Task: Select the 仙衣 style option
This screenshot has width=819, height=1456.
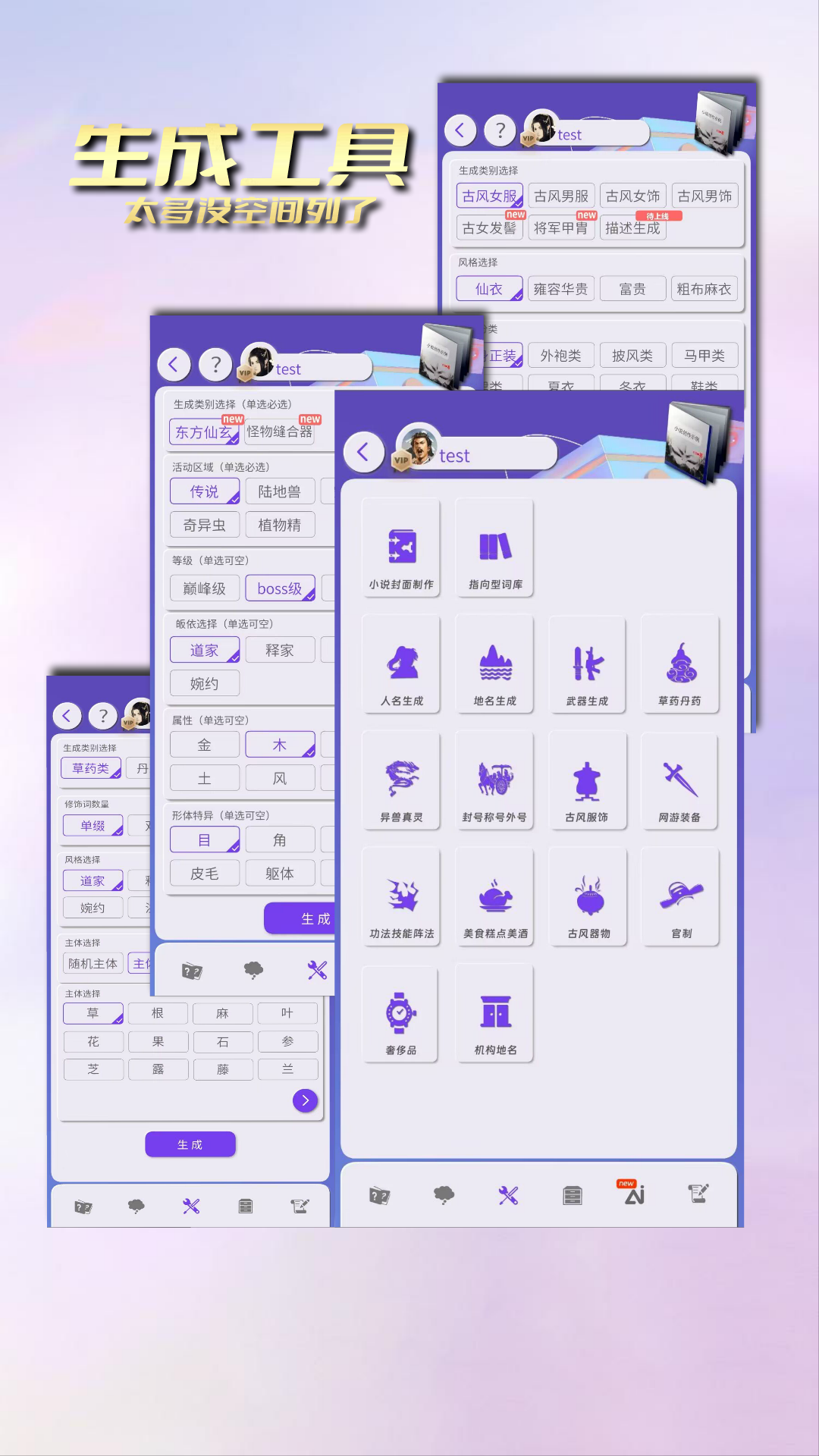Action: click(489, 289)
